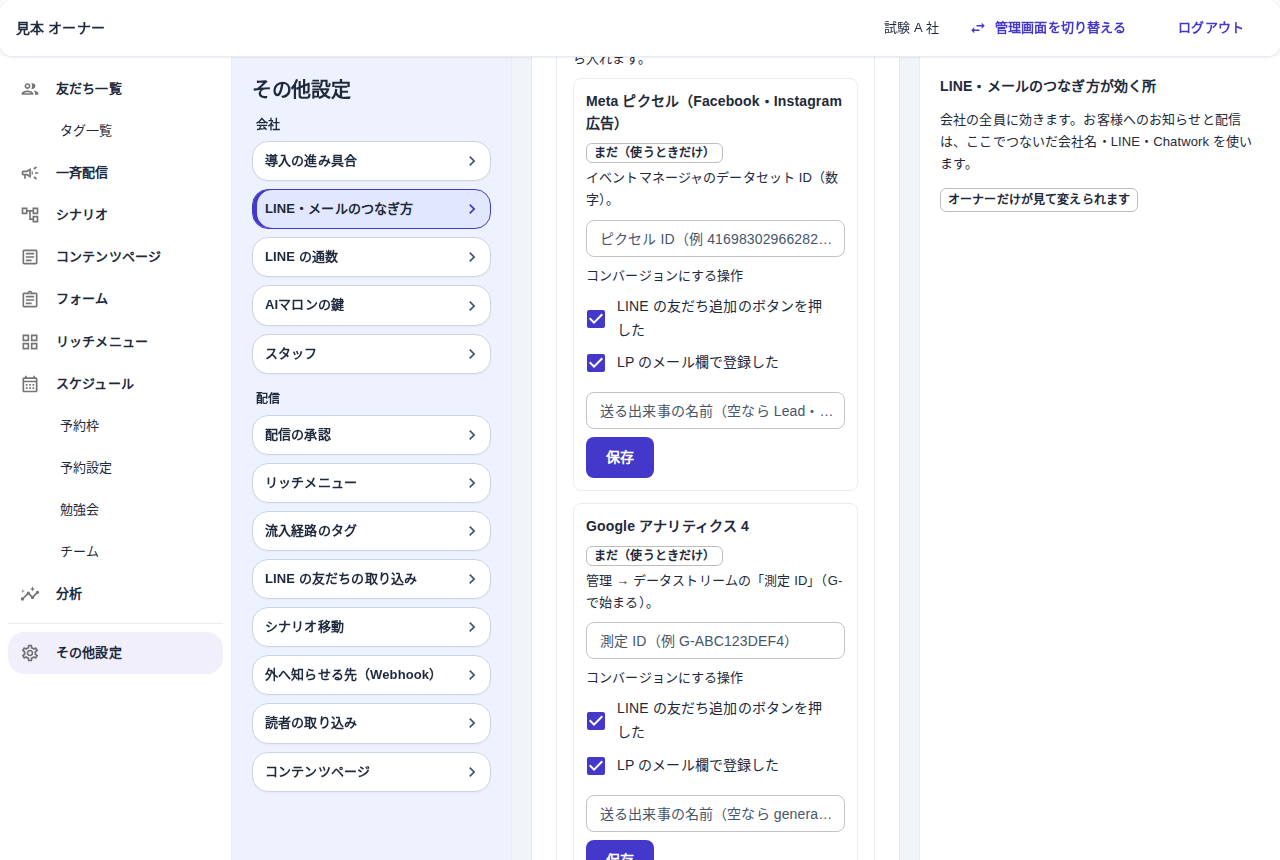Click the リッチメニュー grid icon in sidebar

[x=30, y=342]
